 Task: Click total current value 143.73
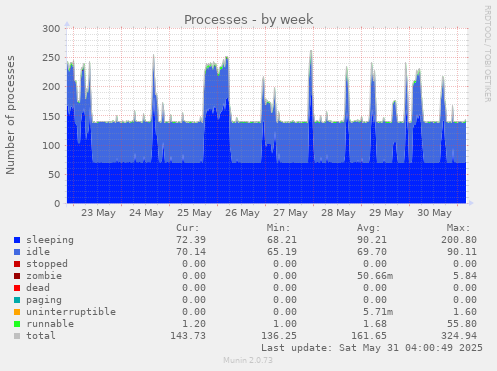click(x=188, y=336)
